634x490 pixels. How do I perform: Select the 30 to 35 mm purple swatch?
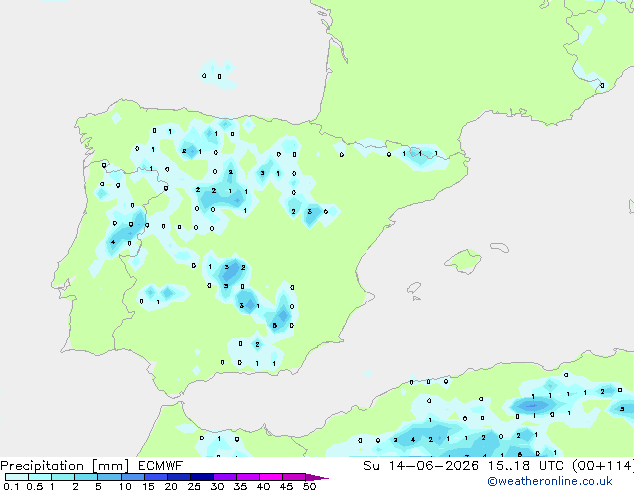[224, 477]
